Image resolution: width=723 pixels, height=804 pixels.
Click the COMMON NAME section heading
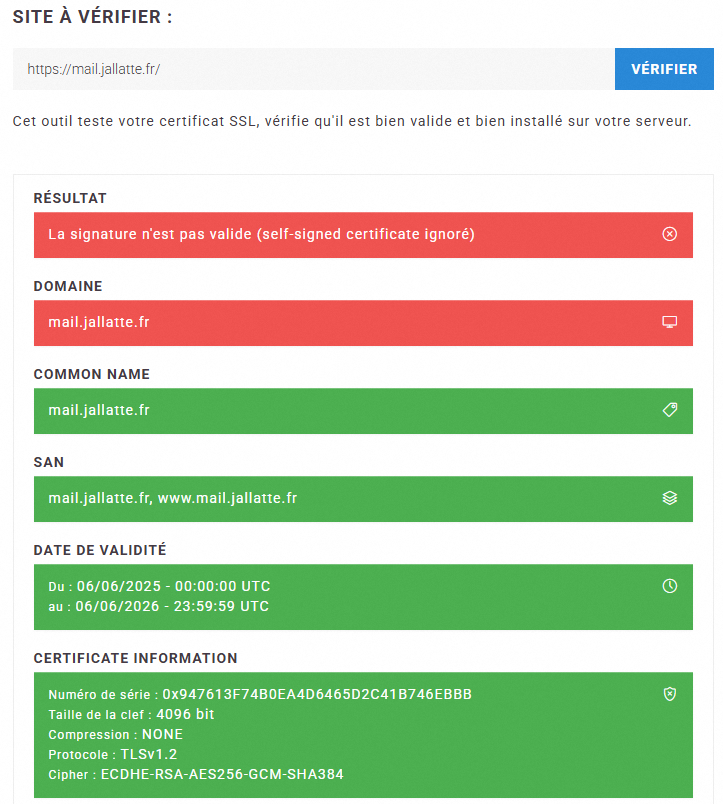(91, 374)
